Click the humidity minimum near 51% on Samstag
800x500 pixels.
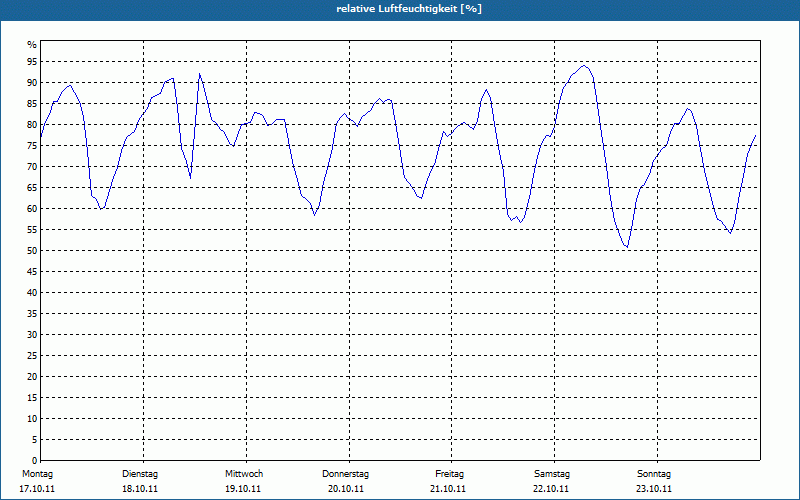pos(627,247)
